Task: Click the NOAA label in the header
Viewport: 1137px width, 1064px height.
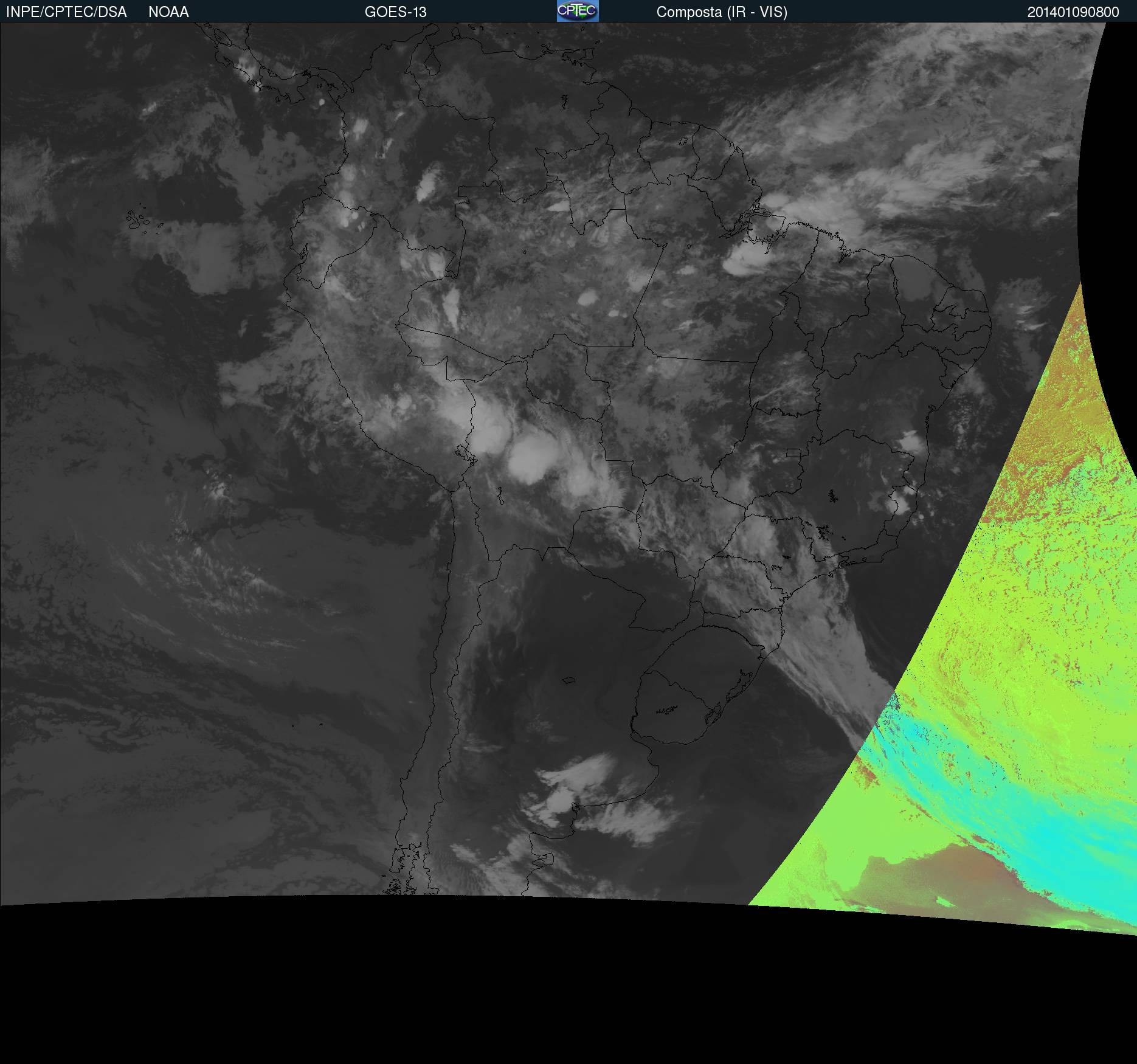Action: [x=168, y=12]
